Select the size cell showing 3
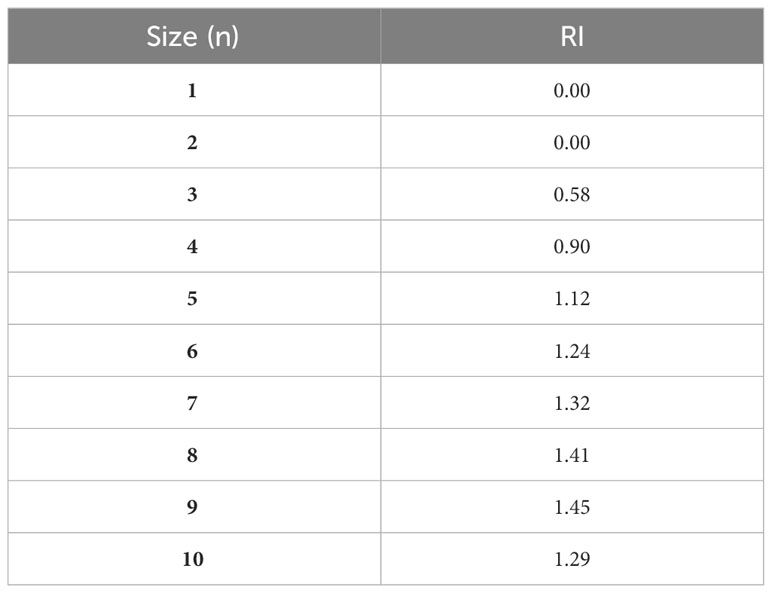 [x=192, y=195]
